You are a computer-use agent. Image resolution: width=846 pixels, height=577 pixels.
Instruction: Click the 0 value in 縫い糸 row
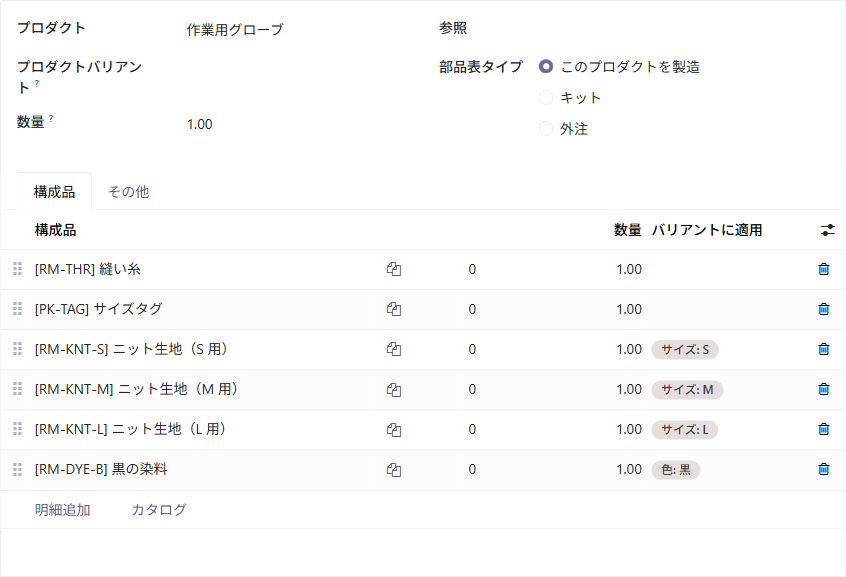click(472, 269)
